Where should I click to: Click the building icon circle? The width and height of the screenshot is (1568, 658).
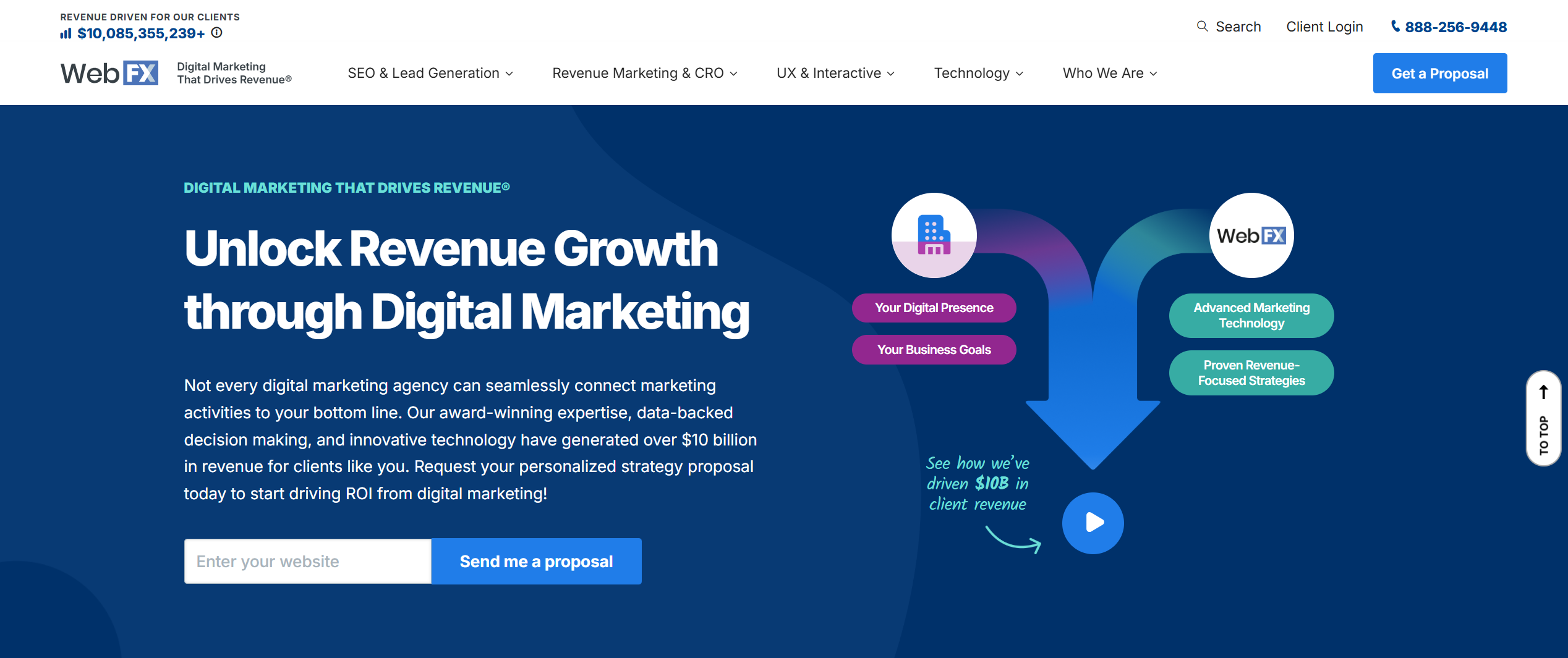[934, 235]
